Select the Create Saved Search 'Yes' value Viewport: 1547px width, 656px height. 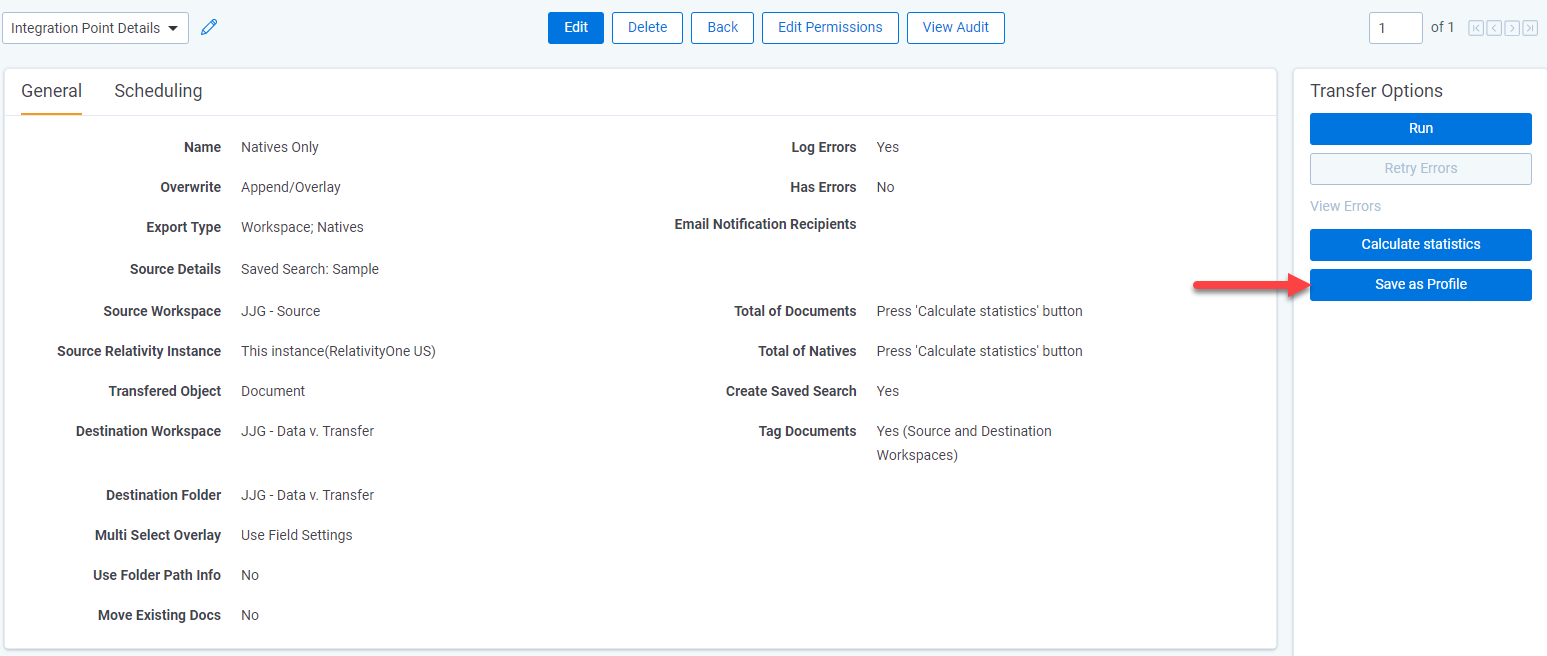(x=888, y=391)
